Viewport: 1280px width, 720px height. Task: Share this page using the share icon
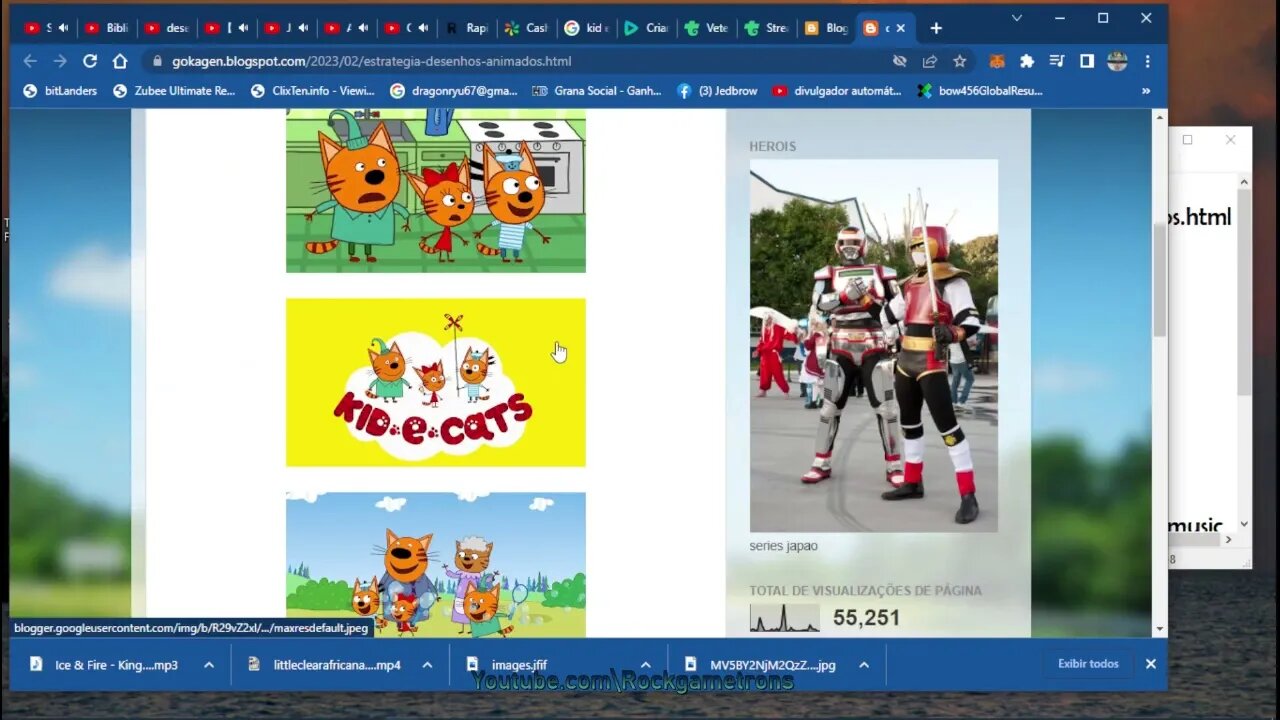tap(930, 61)
